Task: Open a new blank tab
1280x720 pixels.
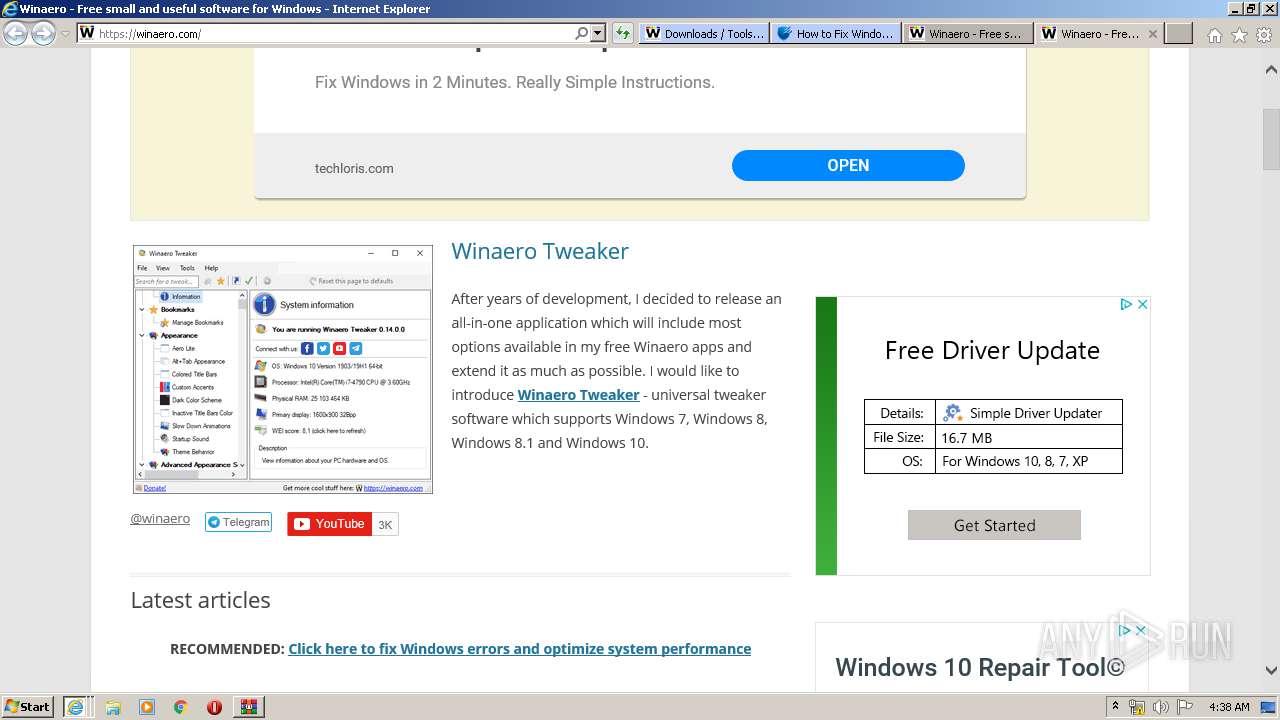Action: point(1179,33)
